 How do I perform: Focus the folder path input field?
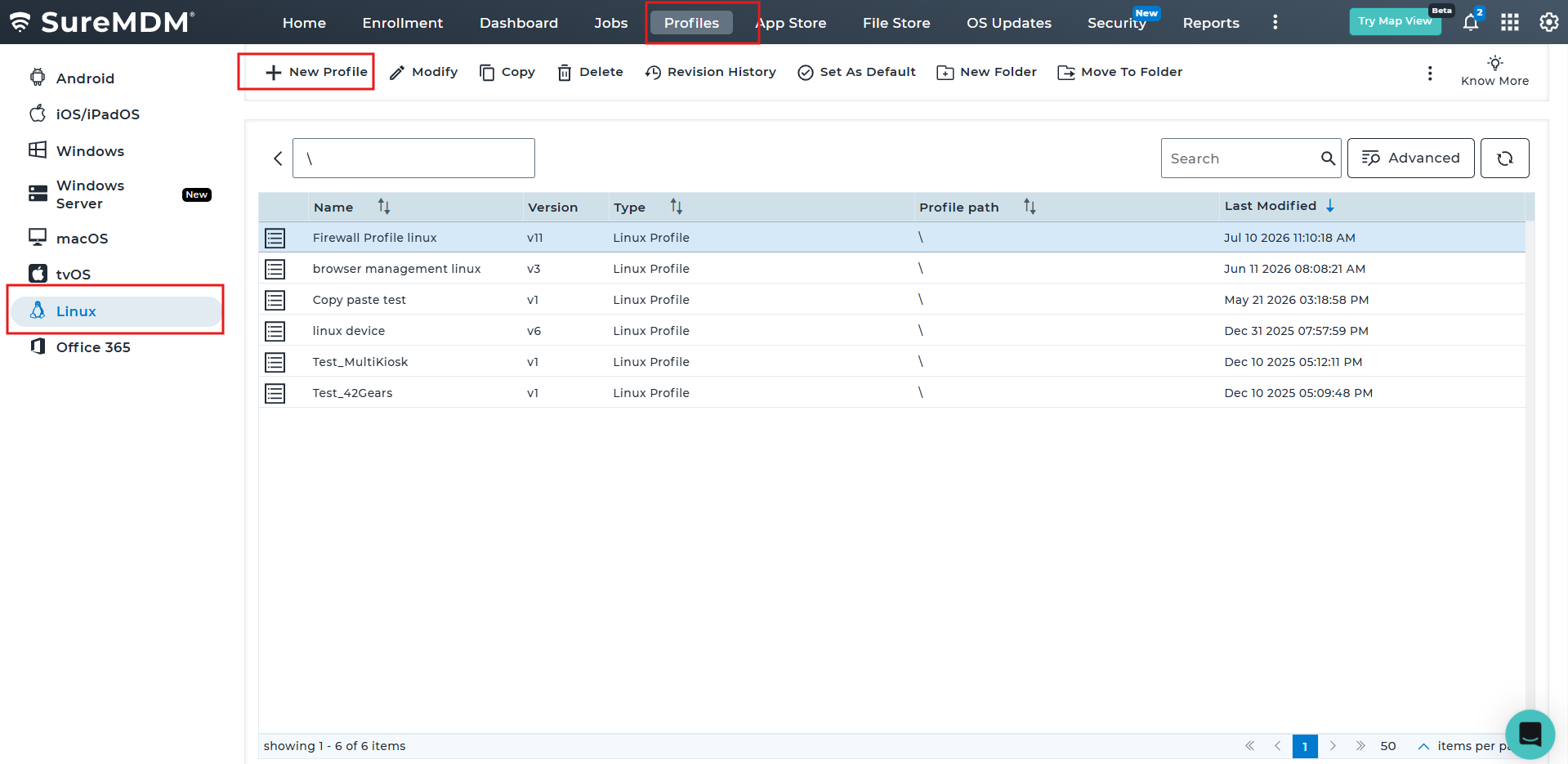(x=413, y=158)
